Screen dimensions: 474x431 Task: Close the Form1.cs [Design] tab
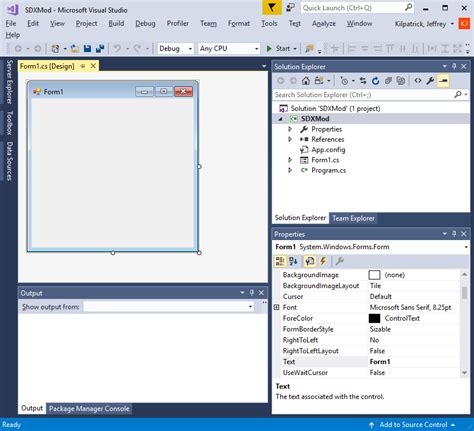93,66
